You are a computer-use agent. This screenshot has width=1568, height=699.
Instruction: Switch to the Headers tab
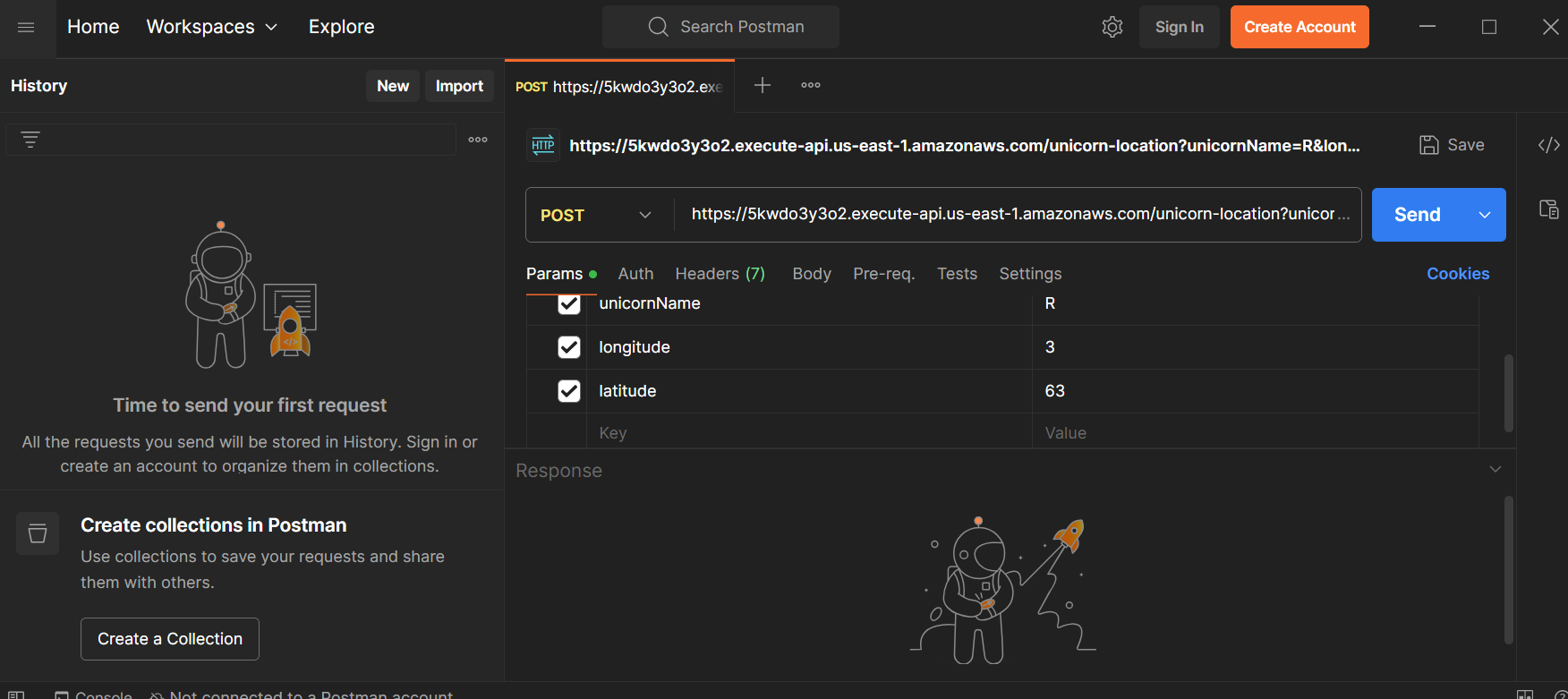[720, 274]
